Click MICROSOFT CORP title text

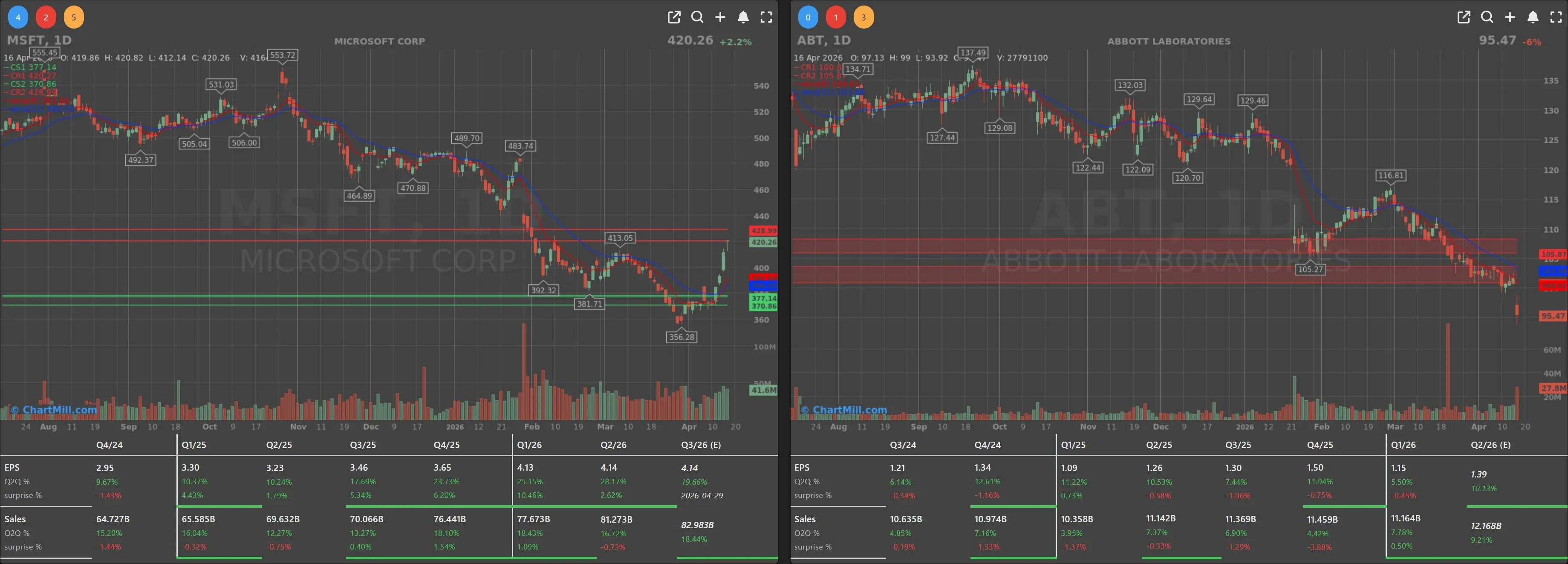(x=379, y=41)
